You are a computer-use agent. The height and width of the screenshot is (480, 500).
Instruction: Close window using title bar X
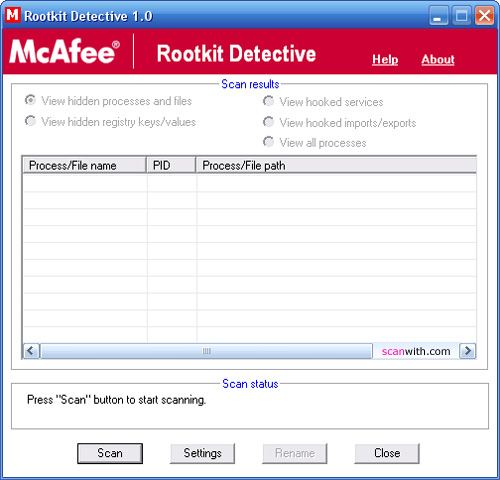[x=484, y=16]
